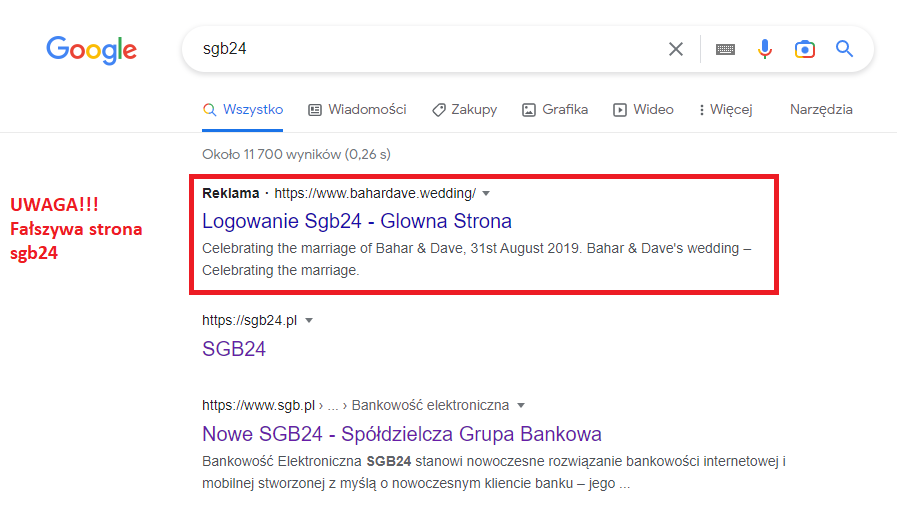Viewport: 897px width, 511px height.
Task: Select the Wszystko all-results tab
Action: tap(243, 109)
